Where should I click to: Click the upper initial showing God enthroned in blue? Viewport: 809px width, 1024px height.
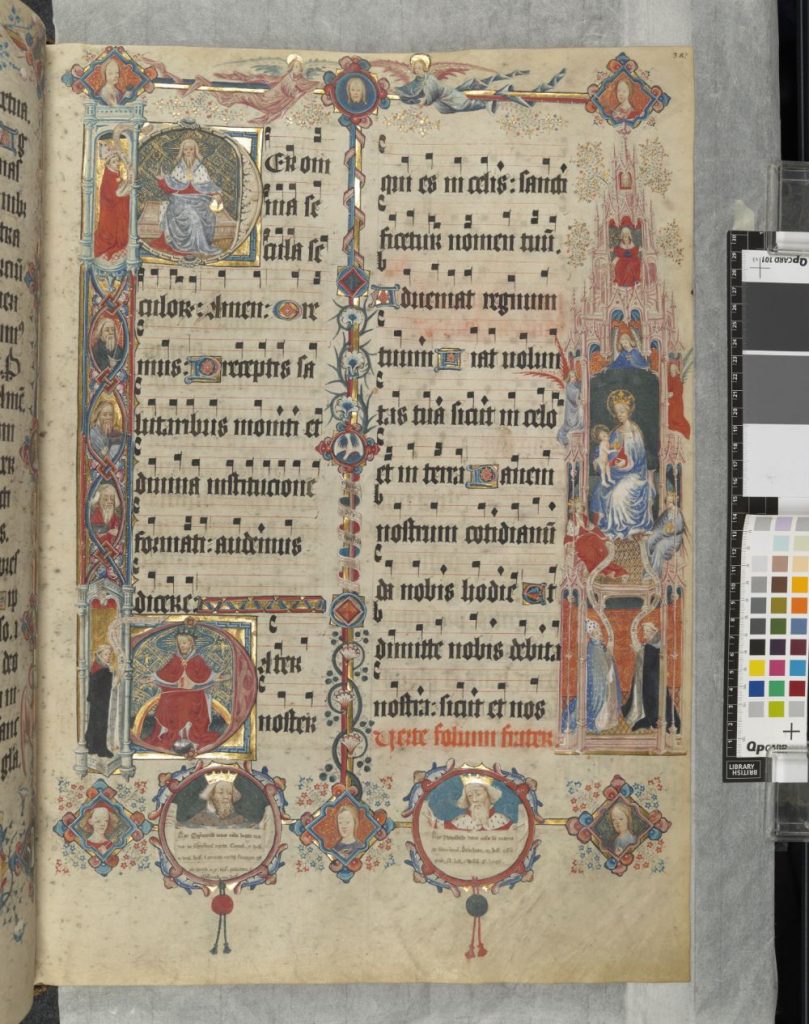[x=198, y=194]
